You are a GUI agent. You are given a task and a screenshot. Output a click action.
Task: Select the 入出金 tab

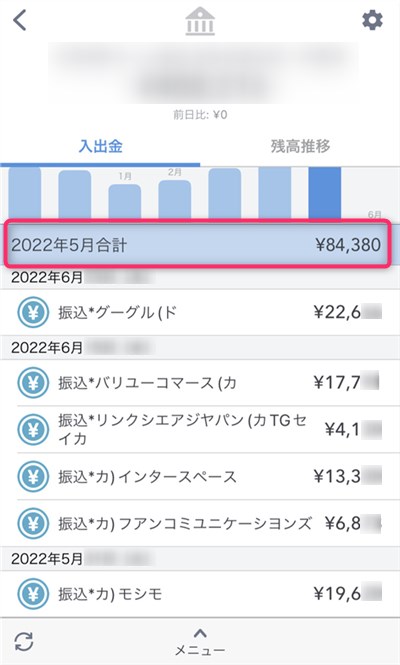[x=101, y=146]
